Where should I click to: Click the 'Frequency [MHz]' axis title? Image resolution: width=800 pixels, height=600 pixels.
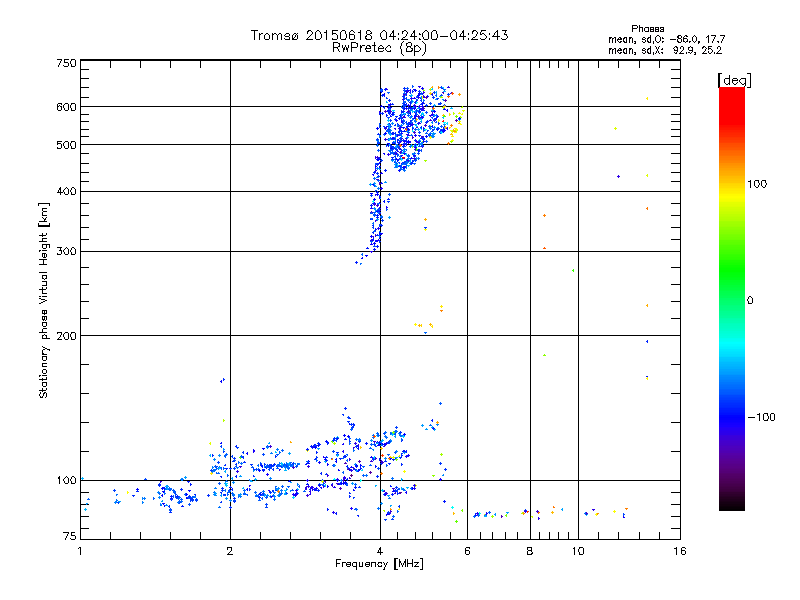tap(379, 564)
